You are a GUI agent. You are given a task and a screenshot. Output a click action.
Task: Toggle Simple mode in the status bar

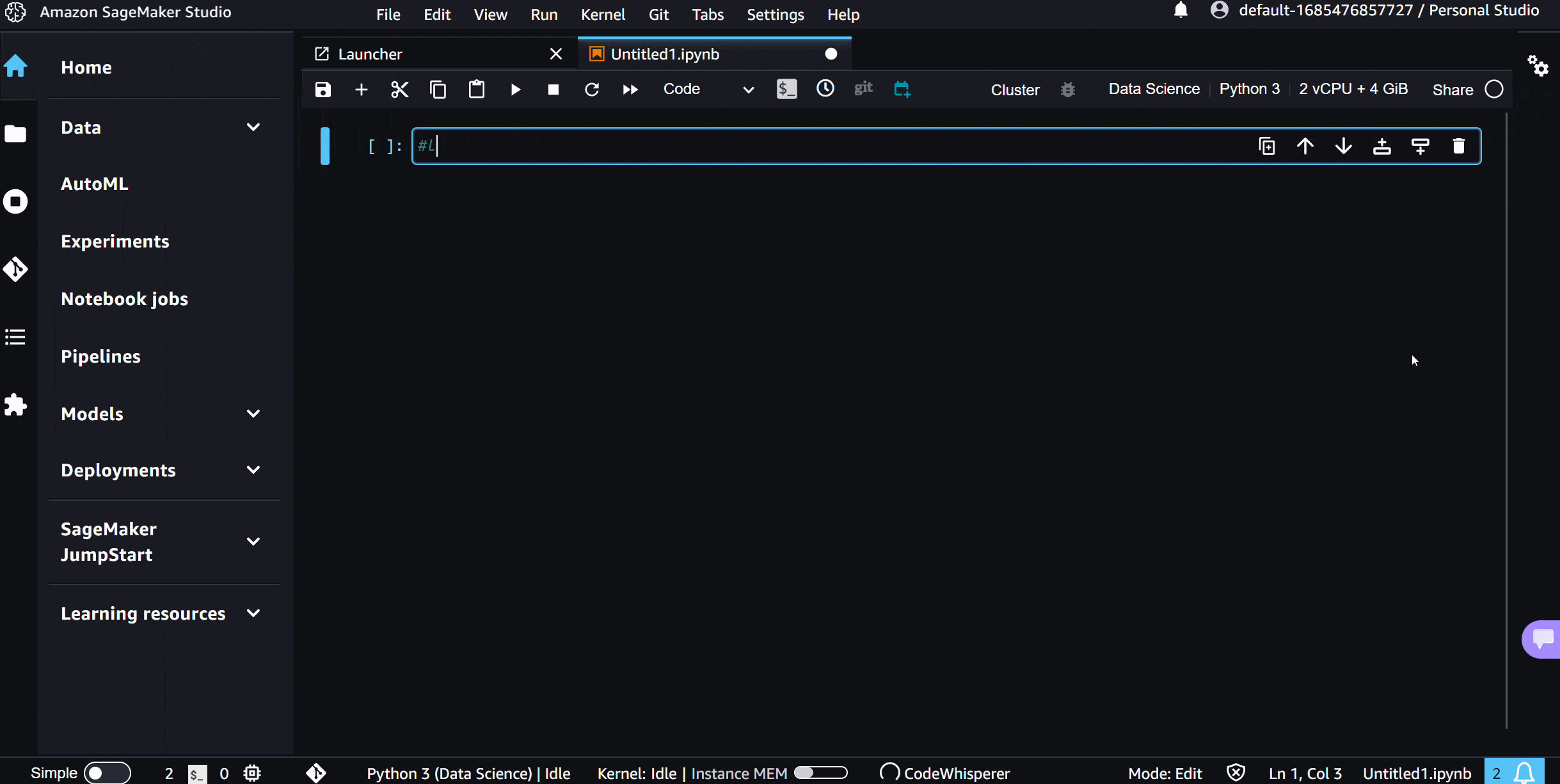pos(107,772)
